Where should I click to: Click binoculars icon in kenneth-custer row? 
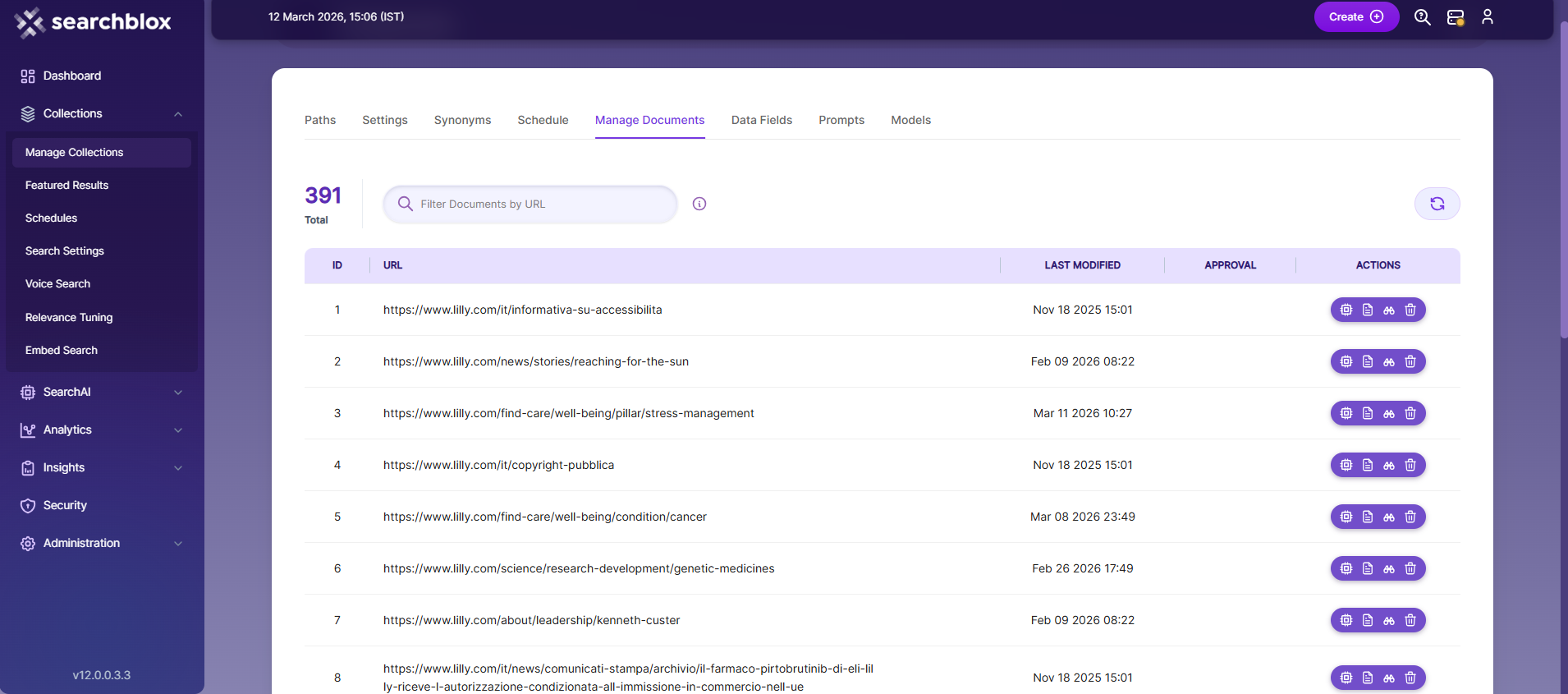point(1389,620)
